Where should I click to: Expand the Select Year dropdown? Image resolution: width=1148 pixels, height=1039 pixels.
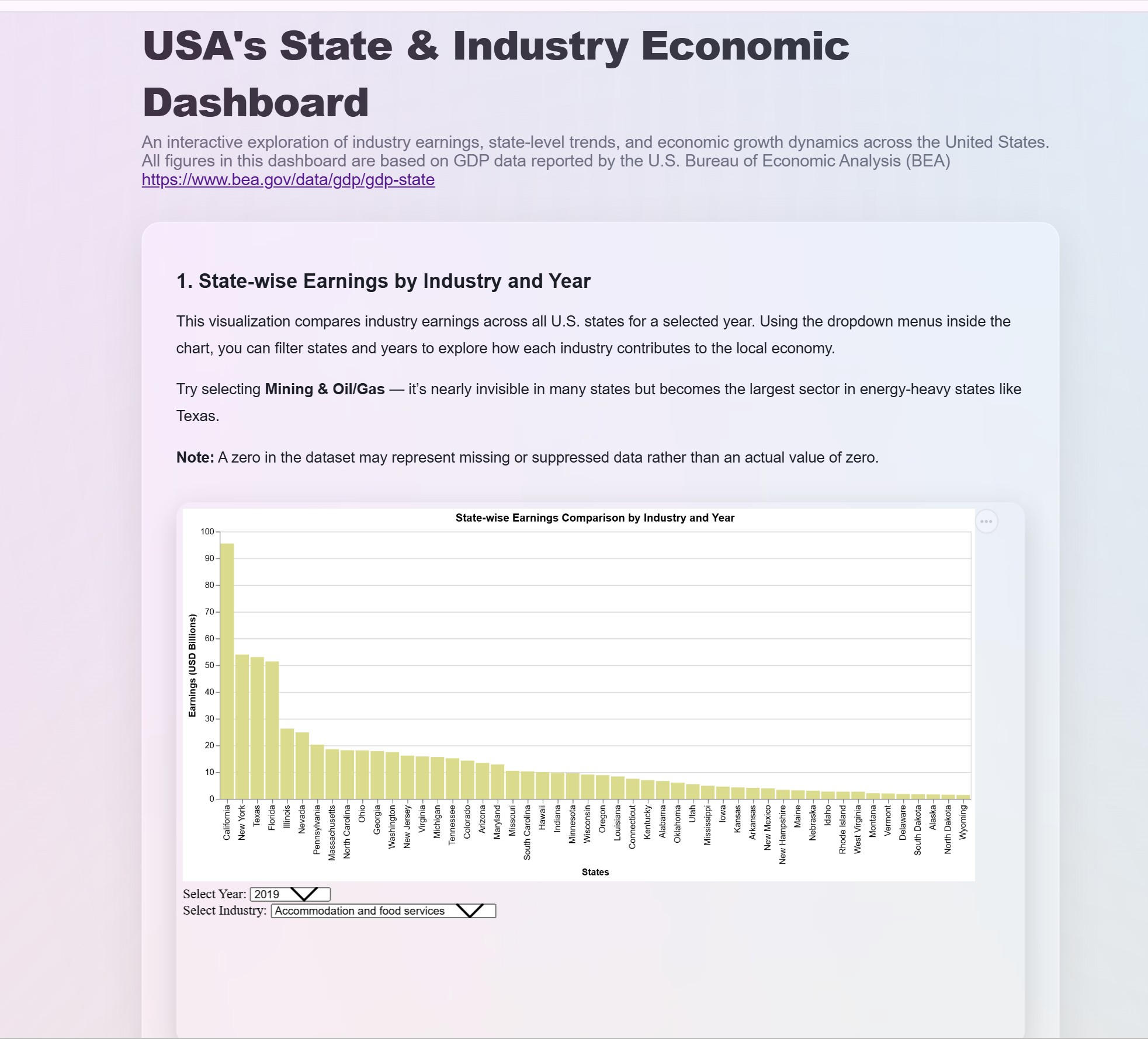(x=290, y=894)
